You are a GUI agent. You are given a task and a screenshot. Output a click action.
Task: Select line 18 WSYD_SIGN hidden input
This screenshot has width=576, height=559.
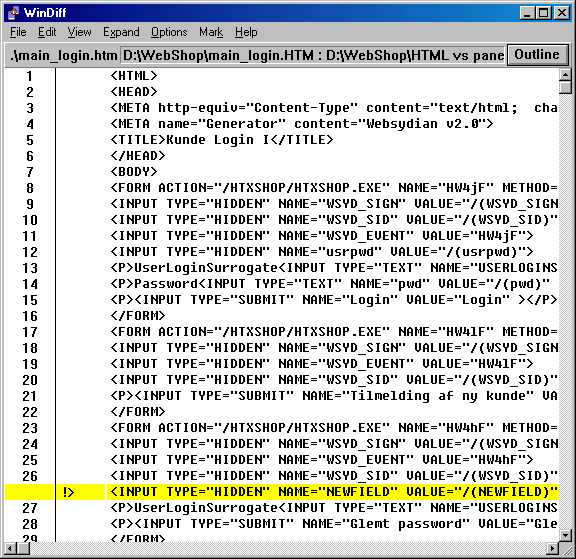pos(334,348)
